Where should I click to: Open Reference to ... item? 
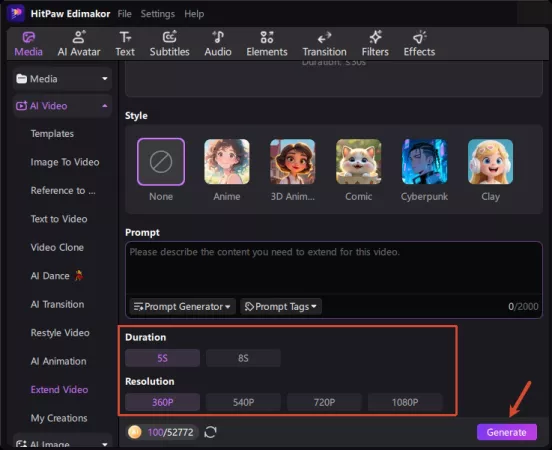click(63, 190)
